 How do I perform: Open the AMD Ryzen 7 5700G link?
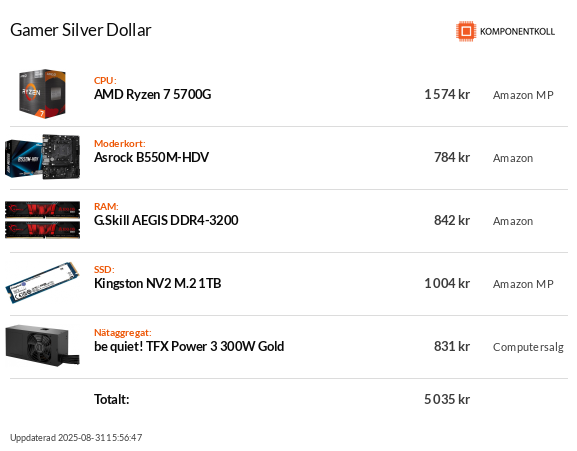[x=152, y=95]
